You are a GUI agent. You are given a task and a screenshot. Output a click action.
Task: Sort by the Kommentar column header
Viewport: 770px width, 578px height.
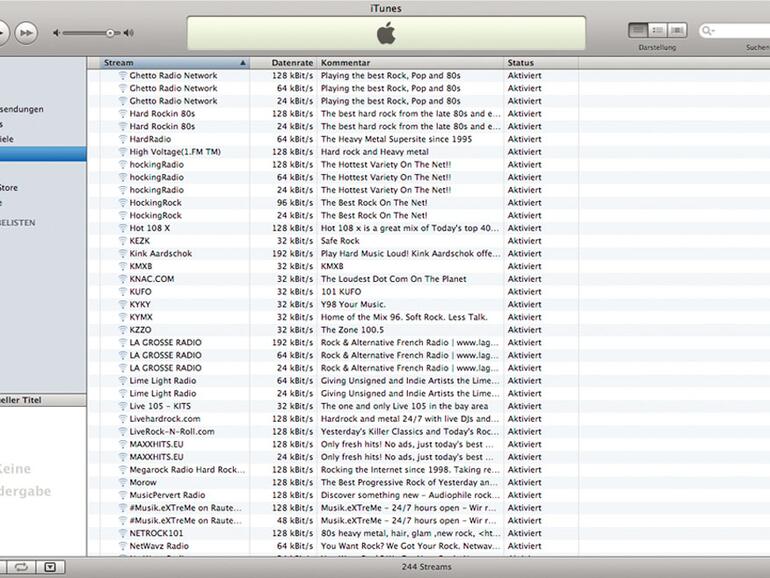coord(411,63)
